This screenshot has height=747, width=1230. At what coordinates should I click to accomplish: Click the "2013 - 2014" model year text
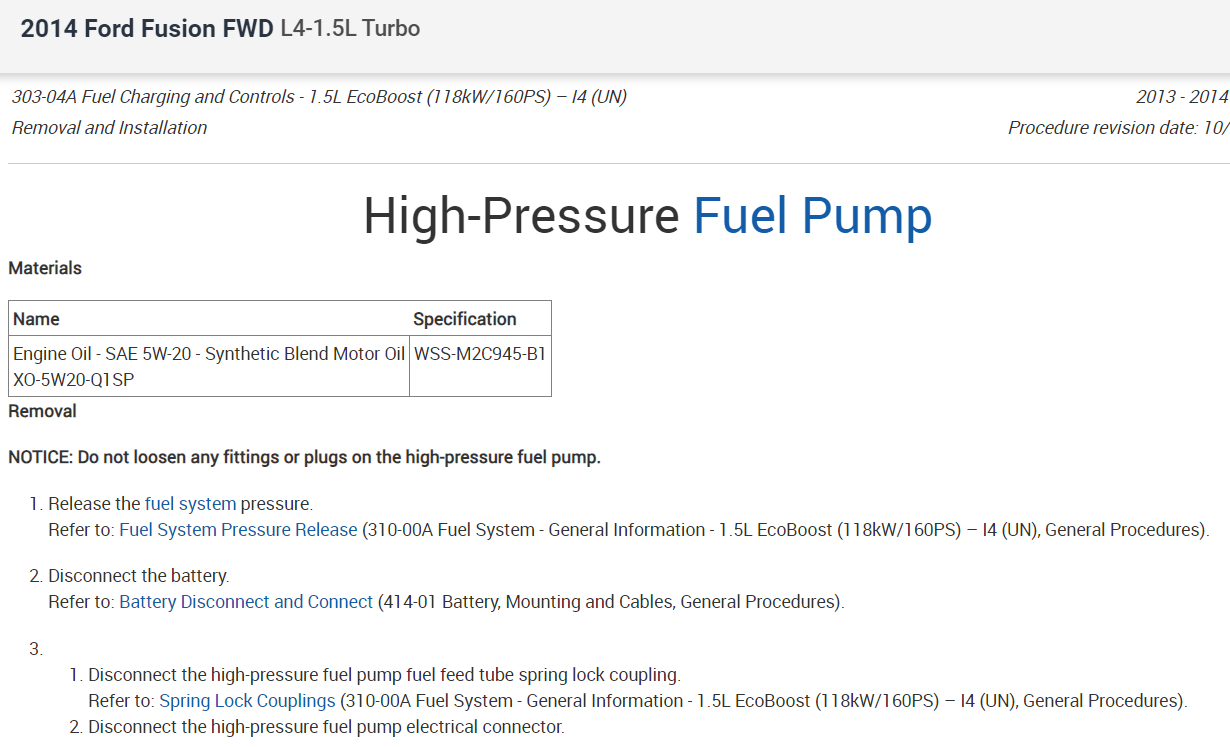[1181, 97]
